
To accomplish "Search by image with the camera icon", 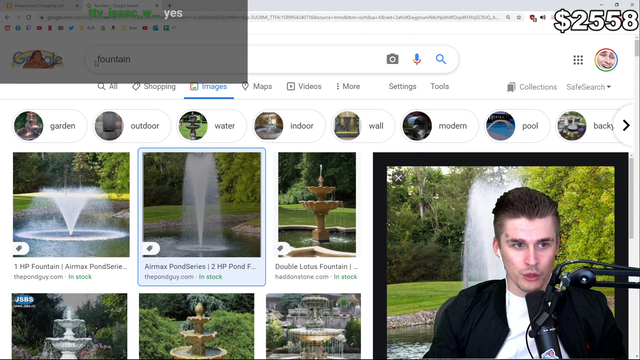I will 392,59.
